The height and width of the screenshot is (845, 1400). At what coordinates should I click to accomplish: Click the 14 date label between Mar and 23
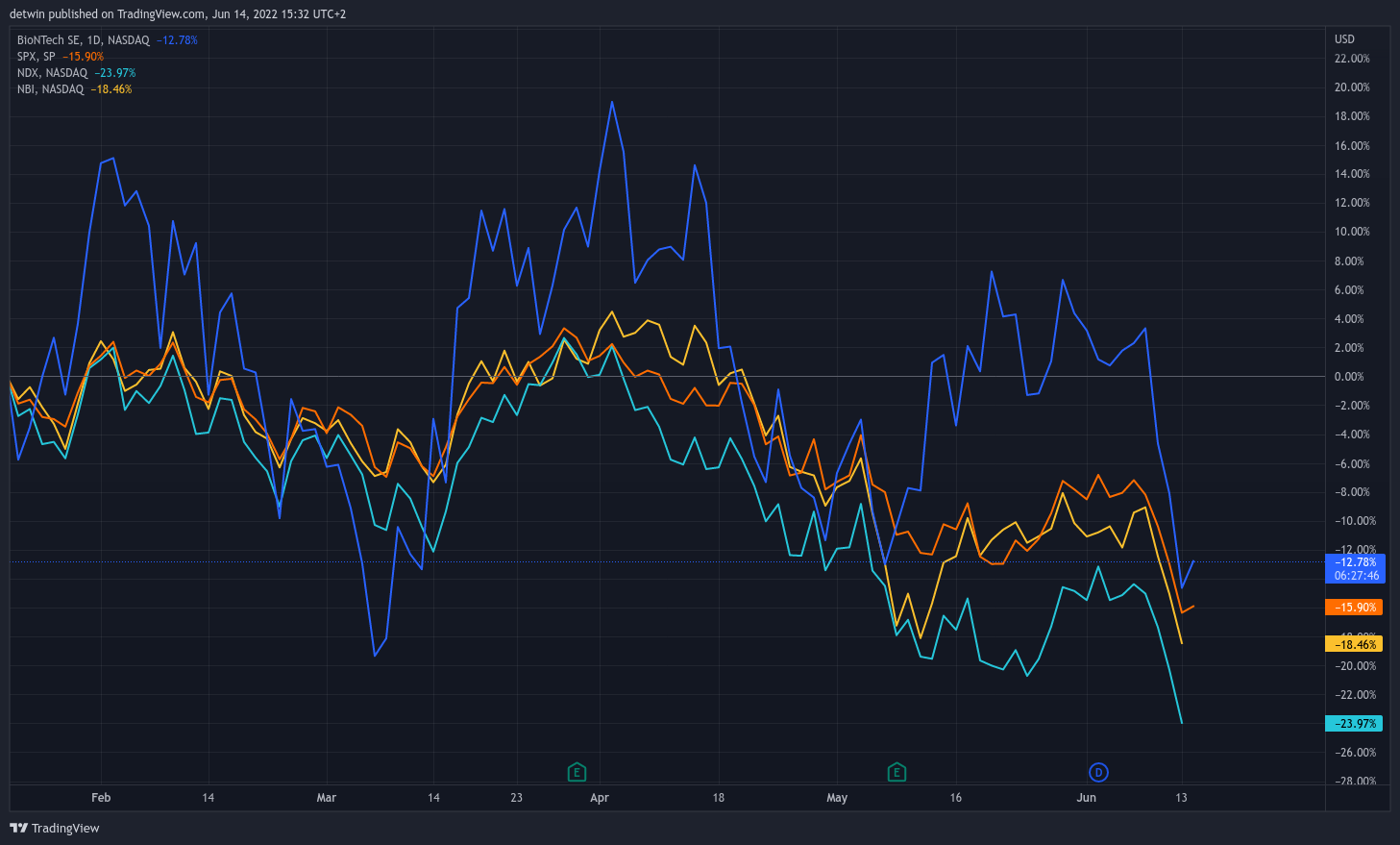tap(434, 798)
